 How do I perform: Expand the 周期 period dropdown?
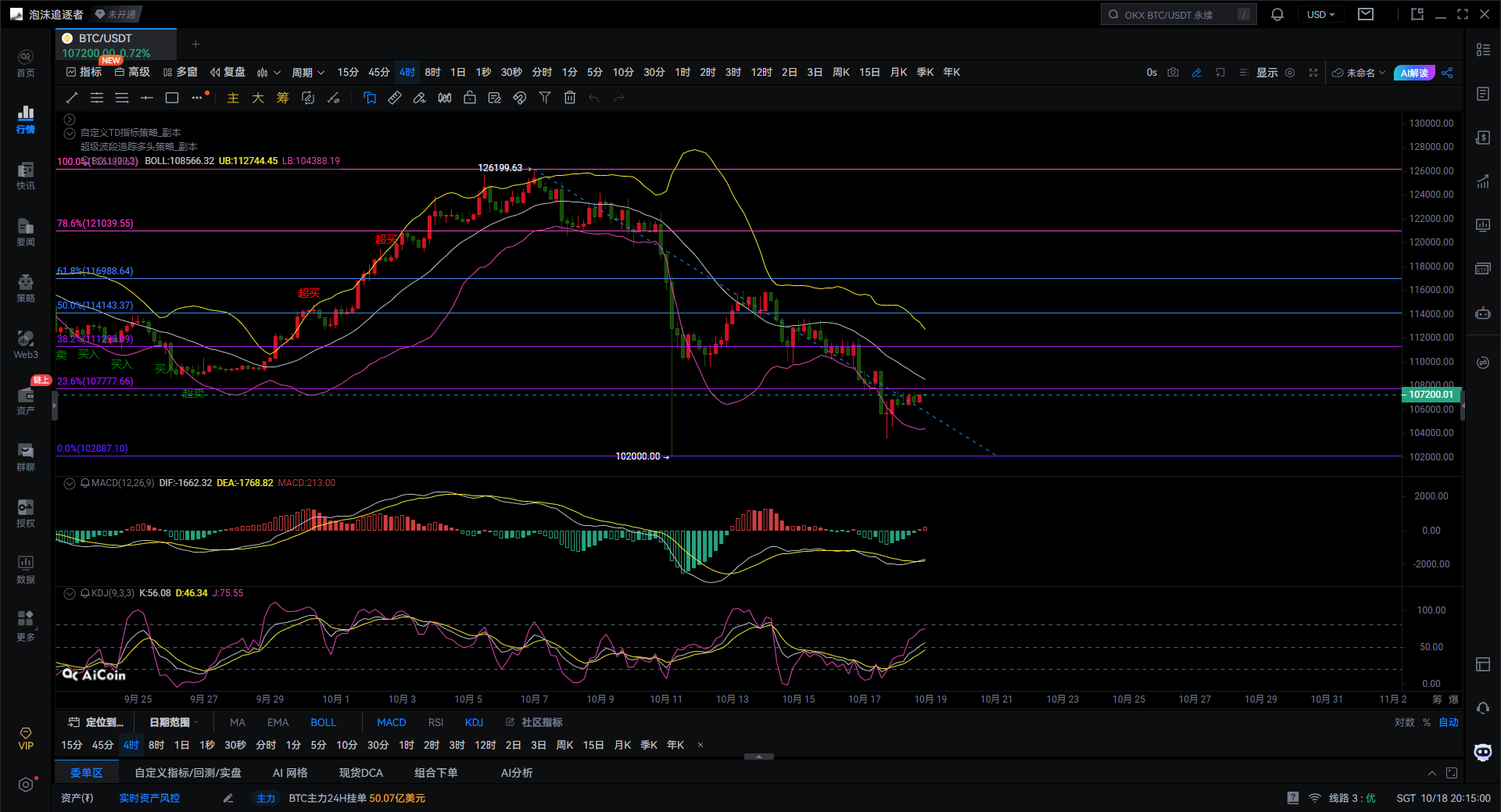pyautogui.click(x=307, y=73)
